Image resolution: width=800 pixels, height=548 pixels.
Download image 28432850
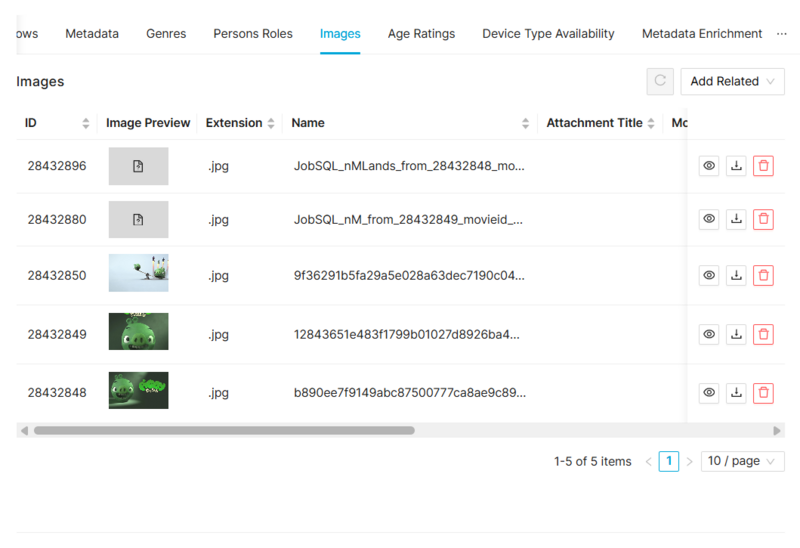pyautogui.click(x=736, y=275)
